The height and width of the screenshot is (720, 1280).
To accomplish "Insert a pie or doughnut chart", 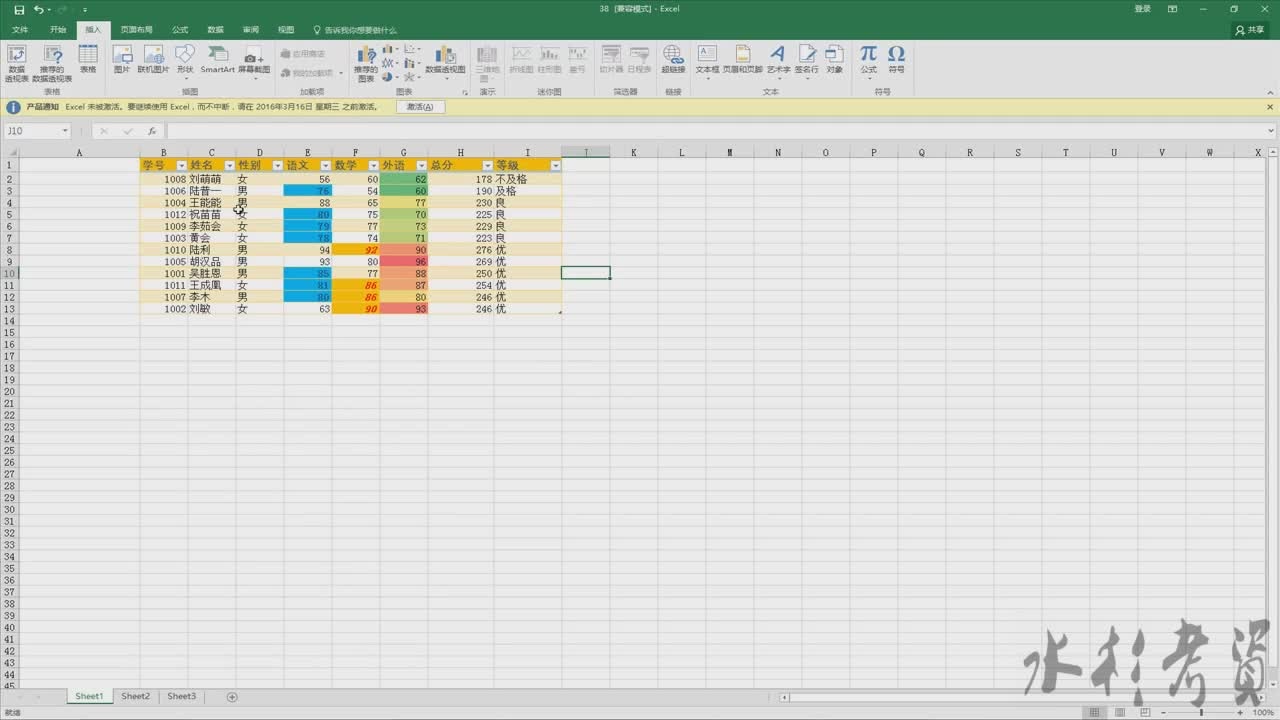I will 390,76.
